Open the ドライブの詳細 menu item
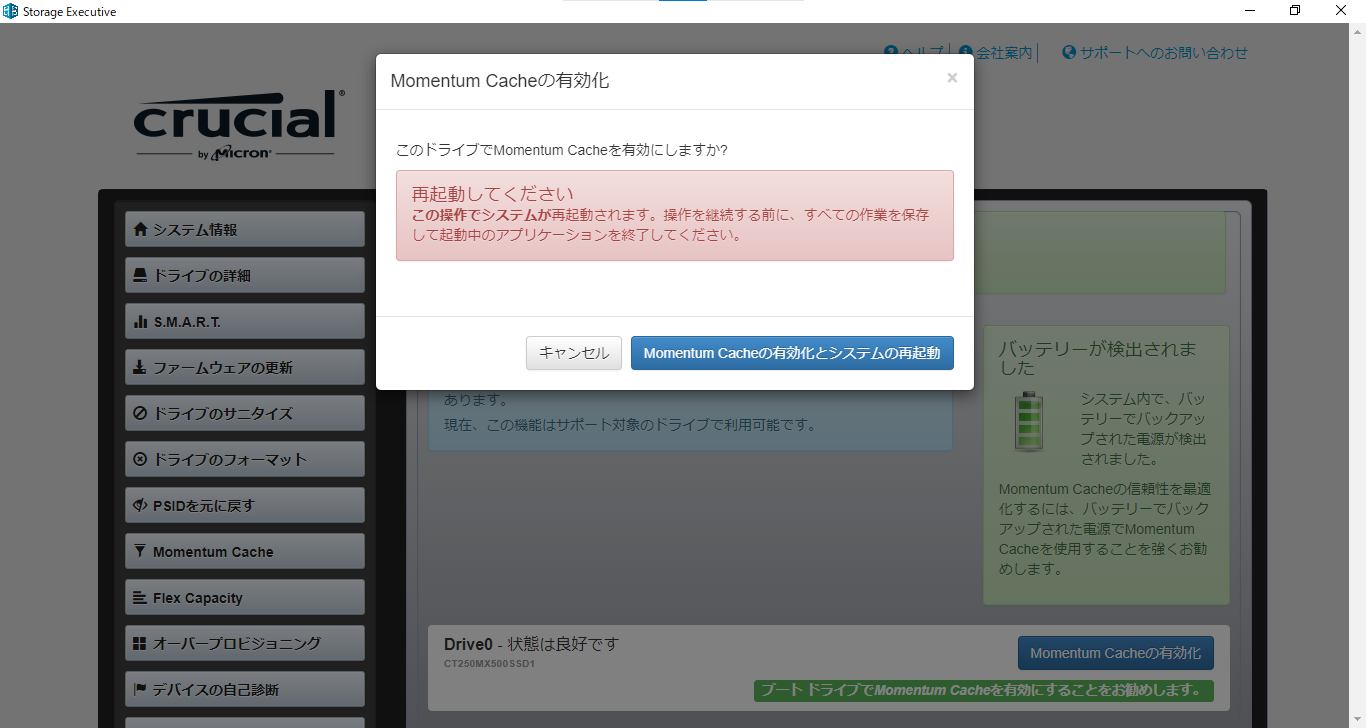The image size is (1366, 728). pyautogui.click(x=245, y=275)
